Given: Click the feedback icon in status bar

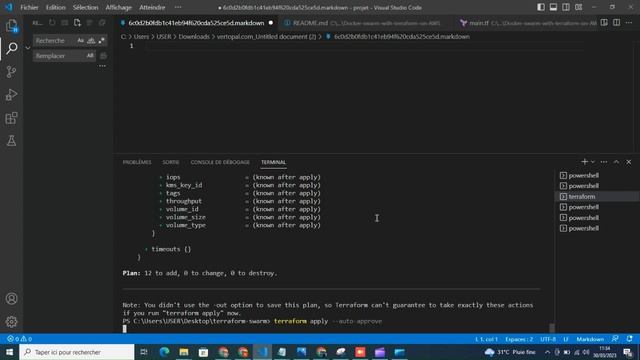Looking at the screenshot, I should pos(615,339).
